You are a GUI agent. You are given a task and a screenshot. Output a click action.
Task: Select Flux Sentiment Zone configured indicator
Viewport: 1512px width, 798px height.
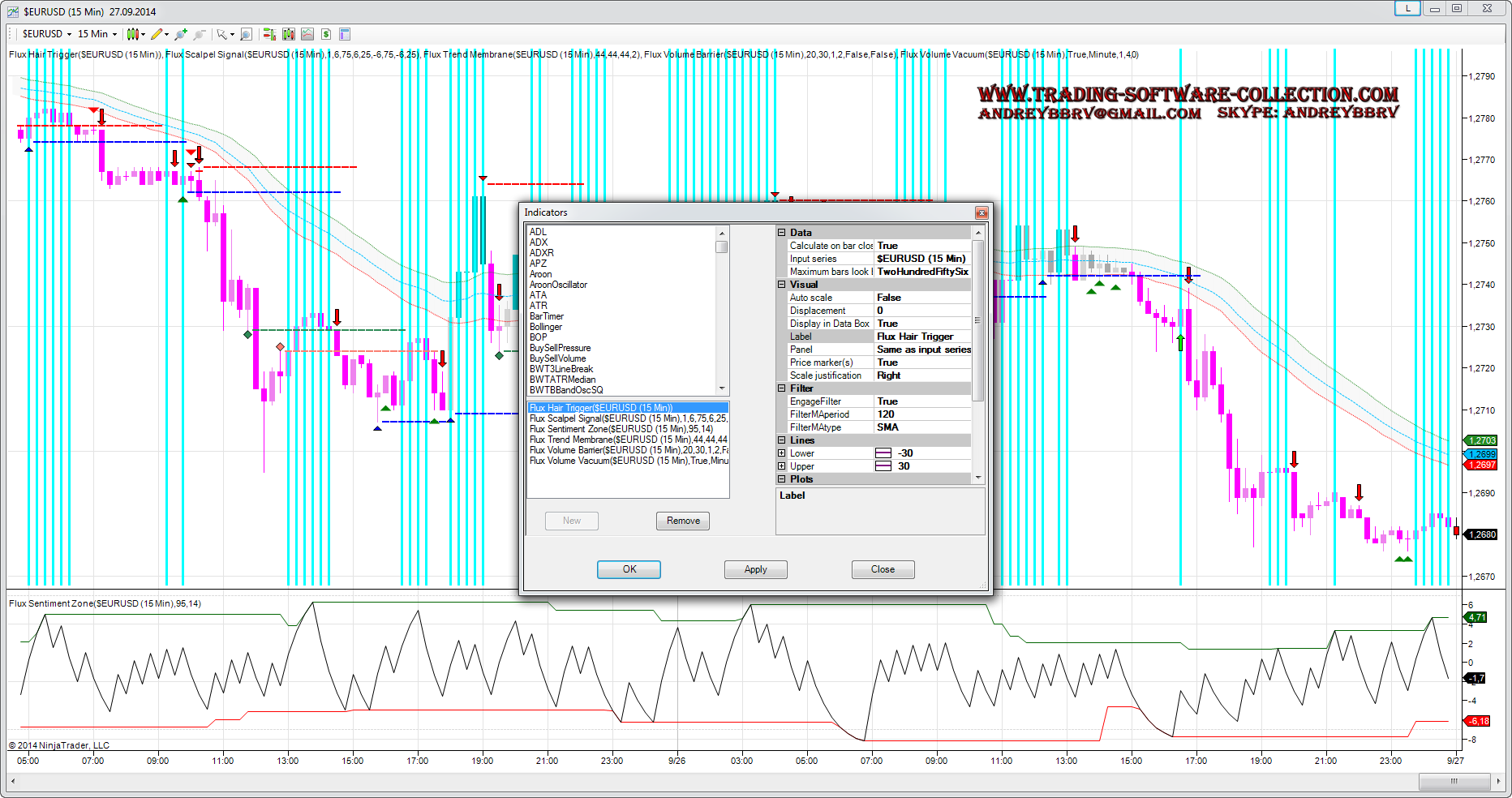tap(621, 429)
